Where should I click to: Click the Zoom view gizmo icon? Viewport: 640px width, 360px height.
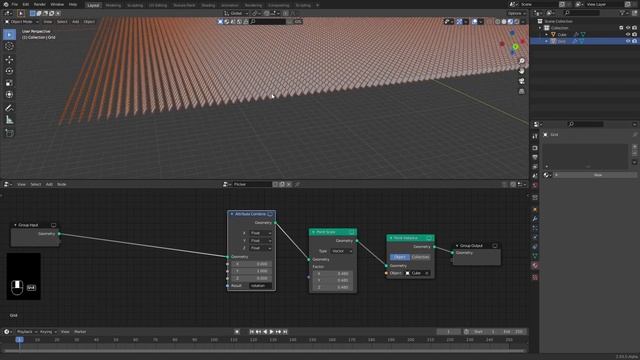[x=522, y=61]
